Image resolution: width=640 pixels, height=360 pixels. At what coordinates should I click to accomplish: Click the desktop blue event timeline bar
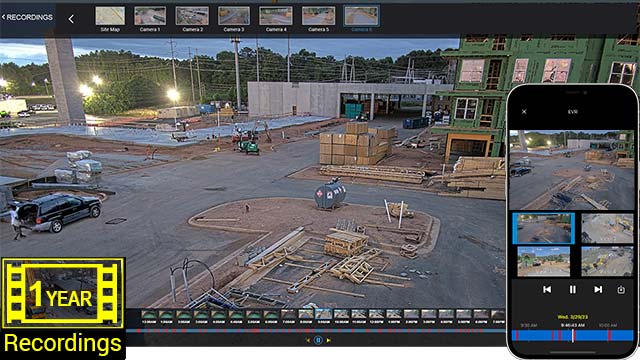click(316, 331)
